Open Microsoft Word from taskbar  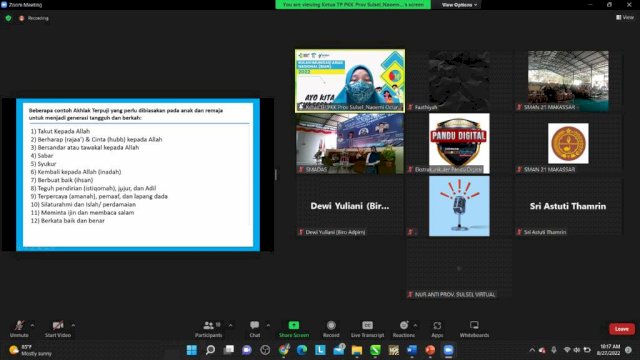click(412, 350)
